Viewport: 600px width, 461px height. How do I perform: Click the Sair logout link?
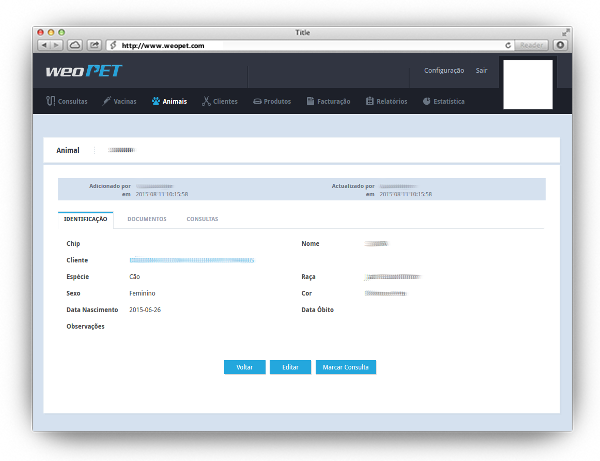point(481,71)
